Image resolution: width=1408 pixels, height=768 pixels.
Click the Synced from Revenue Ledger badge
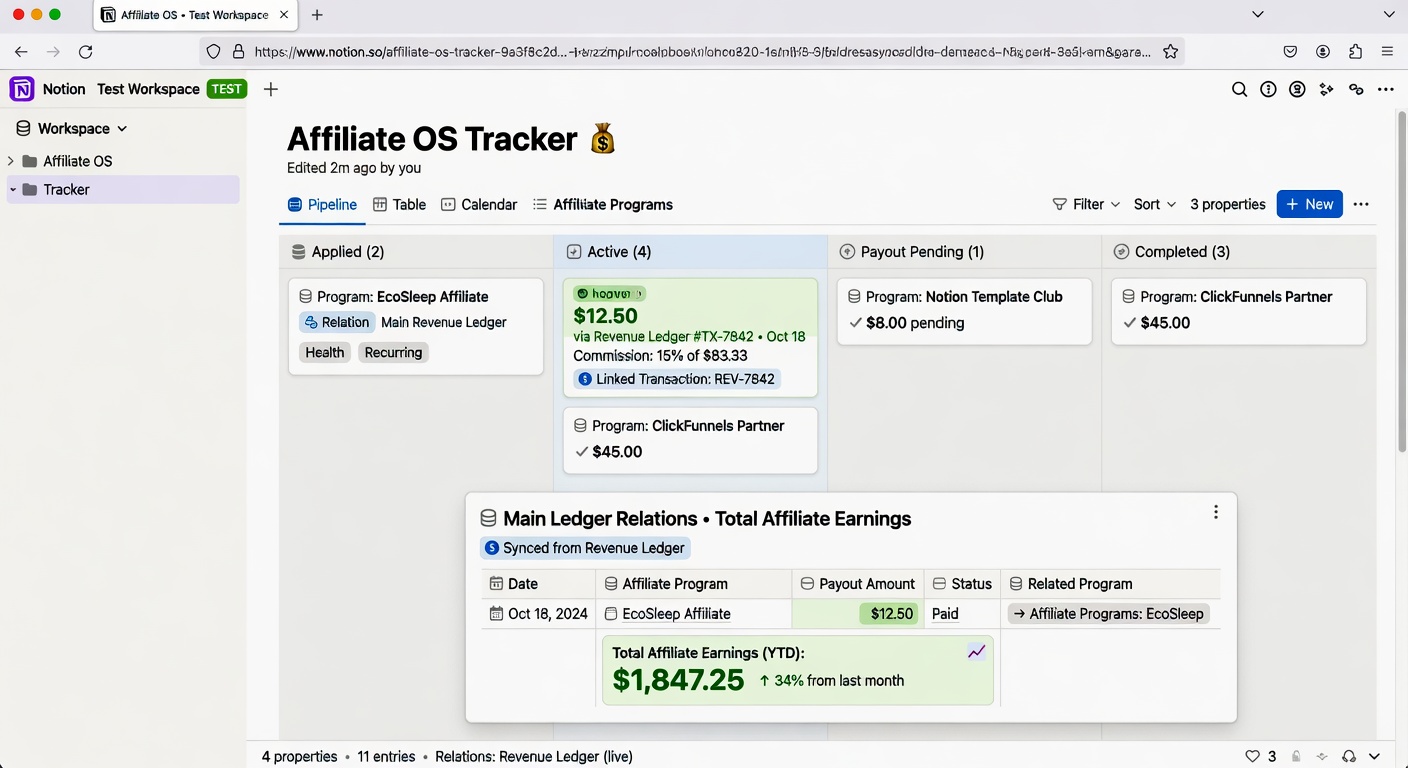tap(585, 548)
